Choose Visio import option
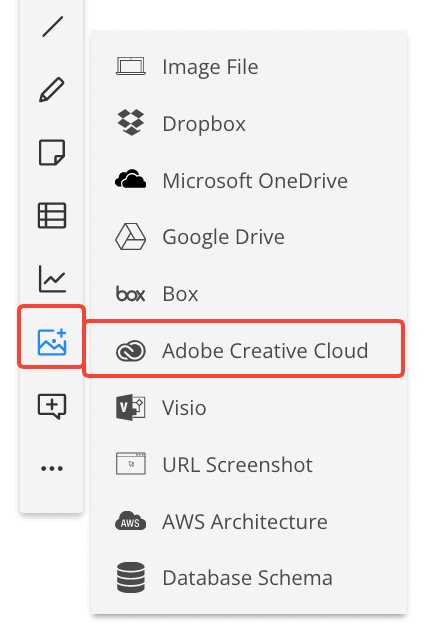The image size is (438, 636). point(249,407)
